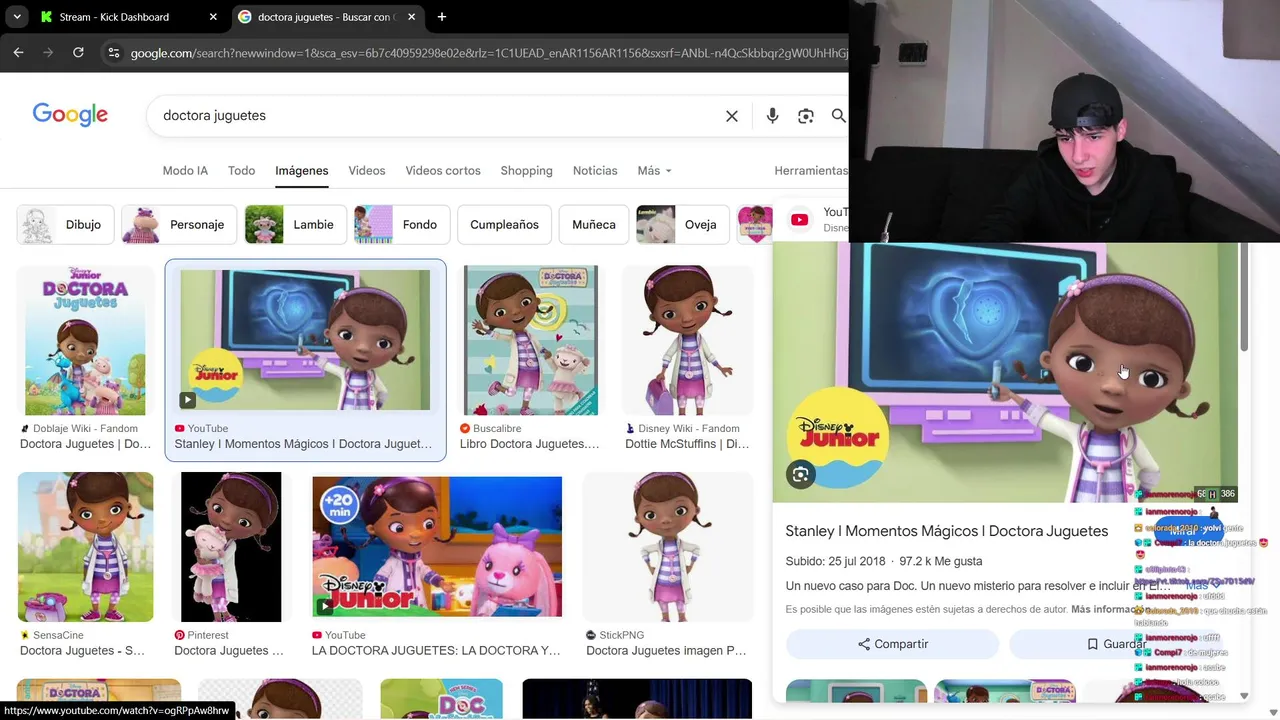Screen dimensions: 1280x720
Task: Open StickPNG Doctora Juguetes image thumbnail
Action: point(668,547)
